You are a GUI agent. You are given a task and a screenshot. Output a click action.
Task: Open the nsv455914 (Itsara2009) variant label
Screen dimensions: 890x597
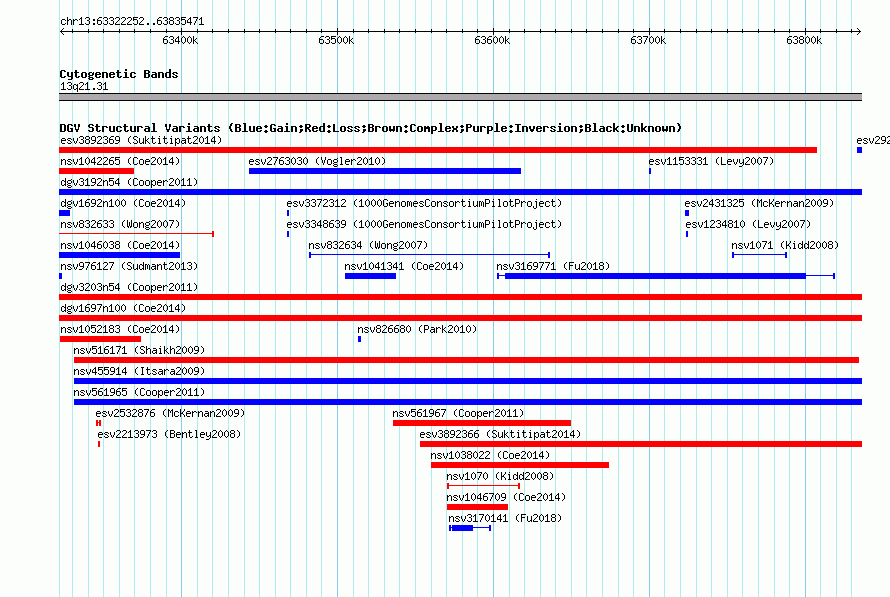click(x=139, y=371)
